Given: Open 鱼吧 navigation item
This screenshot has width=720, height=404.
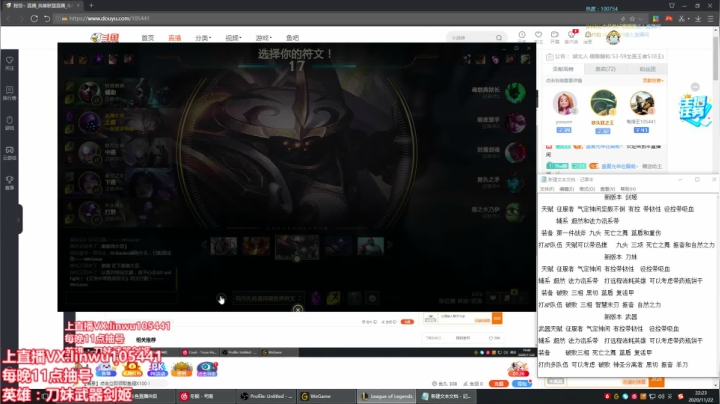Looking at the screenshot, I should point(292,38).
